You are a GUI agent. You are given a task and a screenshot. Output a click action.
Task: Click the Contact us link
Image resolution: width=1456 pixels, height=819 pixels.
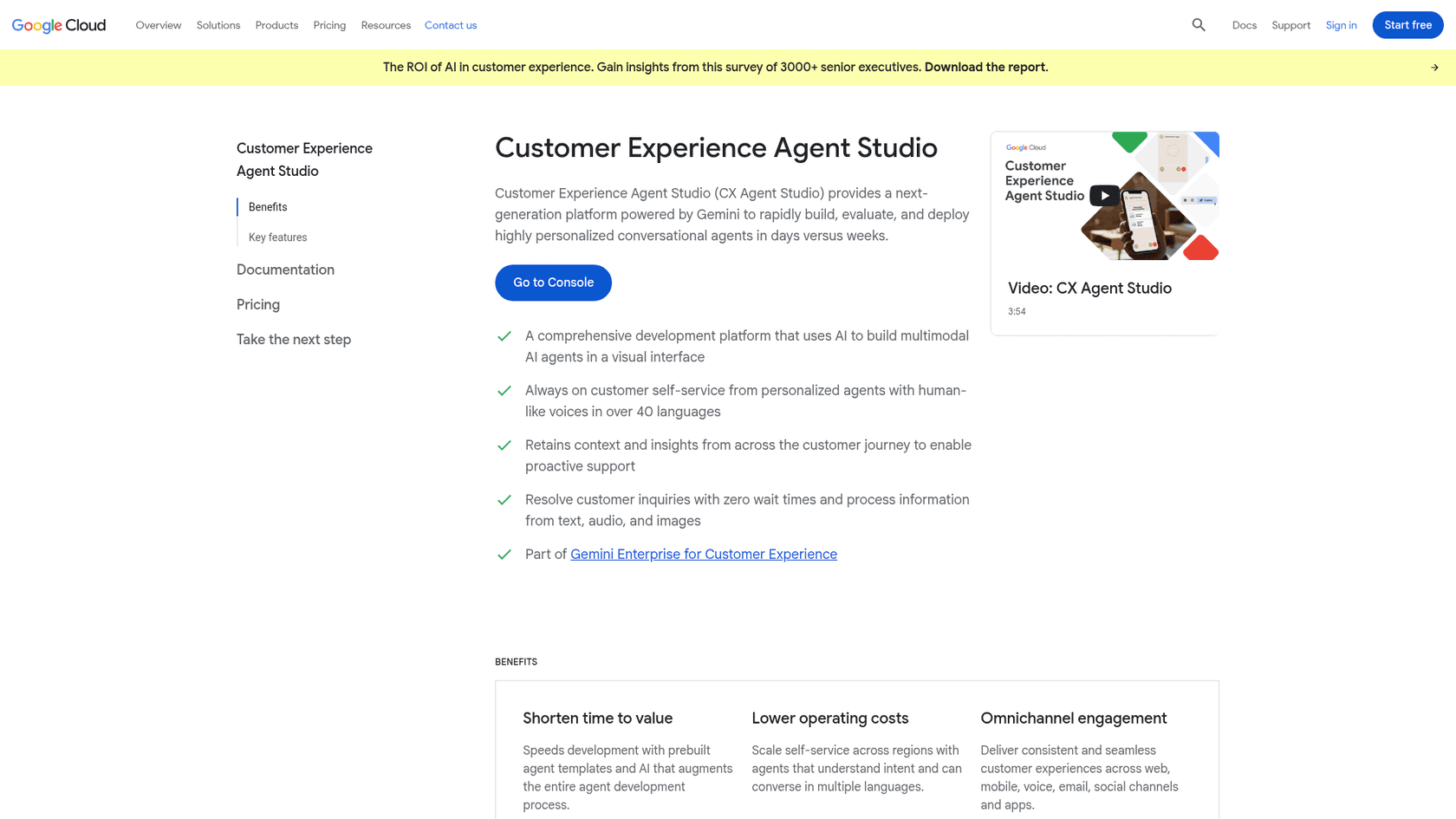pos(451,25)
